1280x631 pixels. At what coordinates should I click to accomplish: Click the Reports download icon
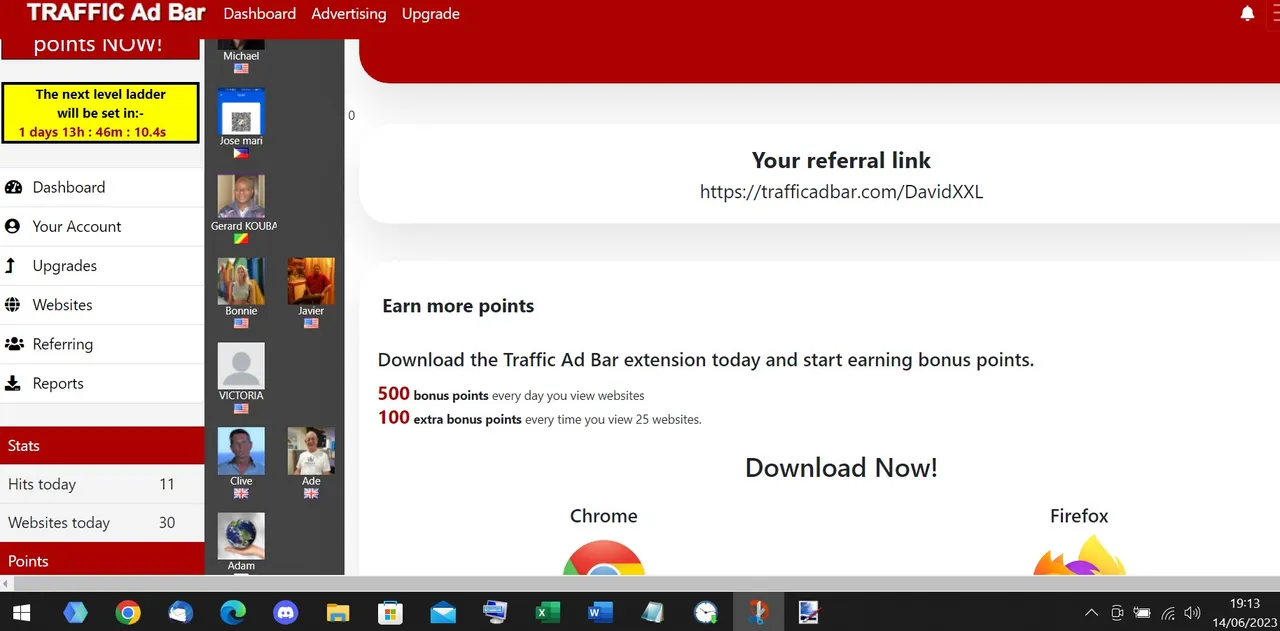coord(13,383)
